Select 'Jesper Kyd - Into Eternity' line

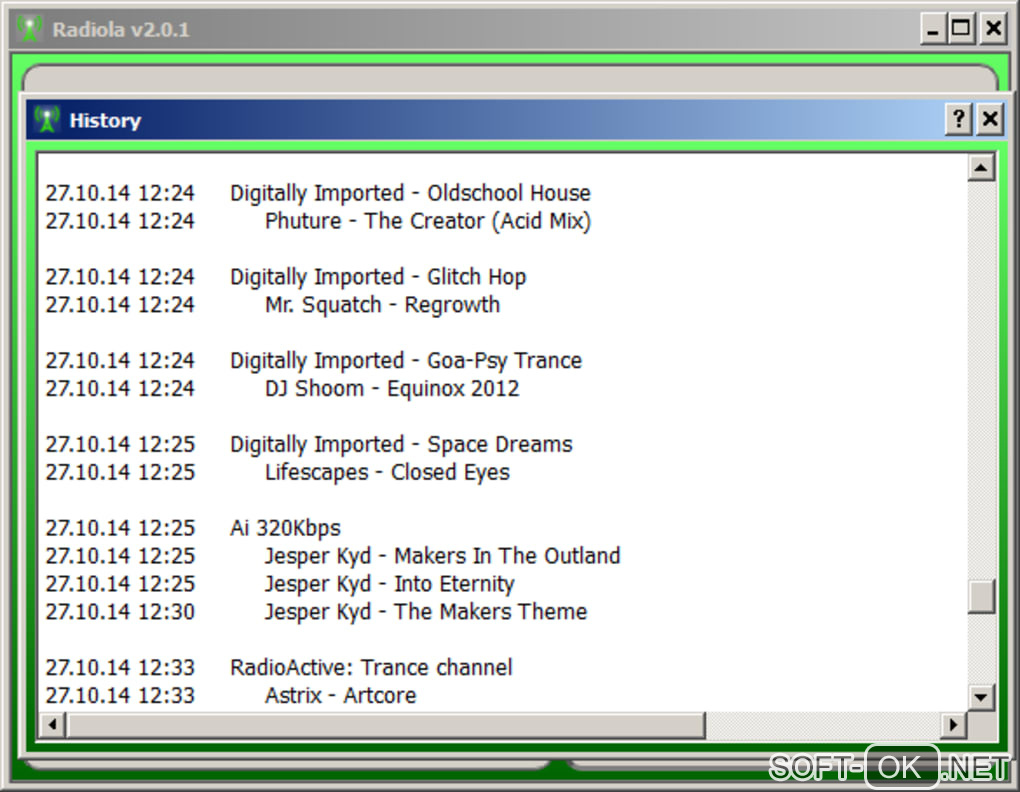(x=390, y=584)
